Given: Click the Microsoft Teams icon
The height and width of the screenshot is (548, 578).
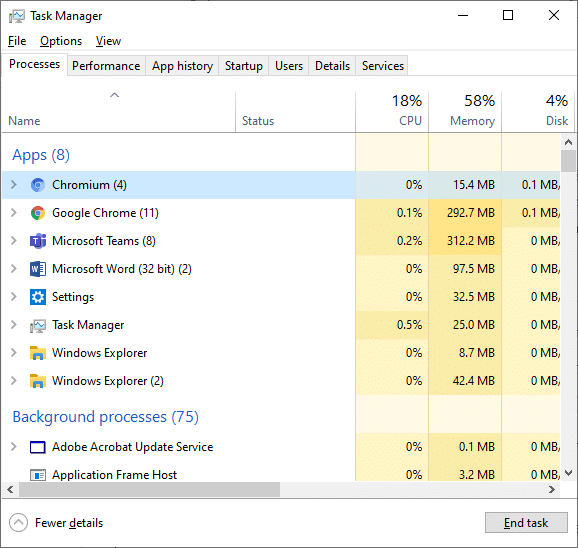Looking at the screenshot, I should coord(38,241).
